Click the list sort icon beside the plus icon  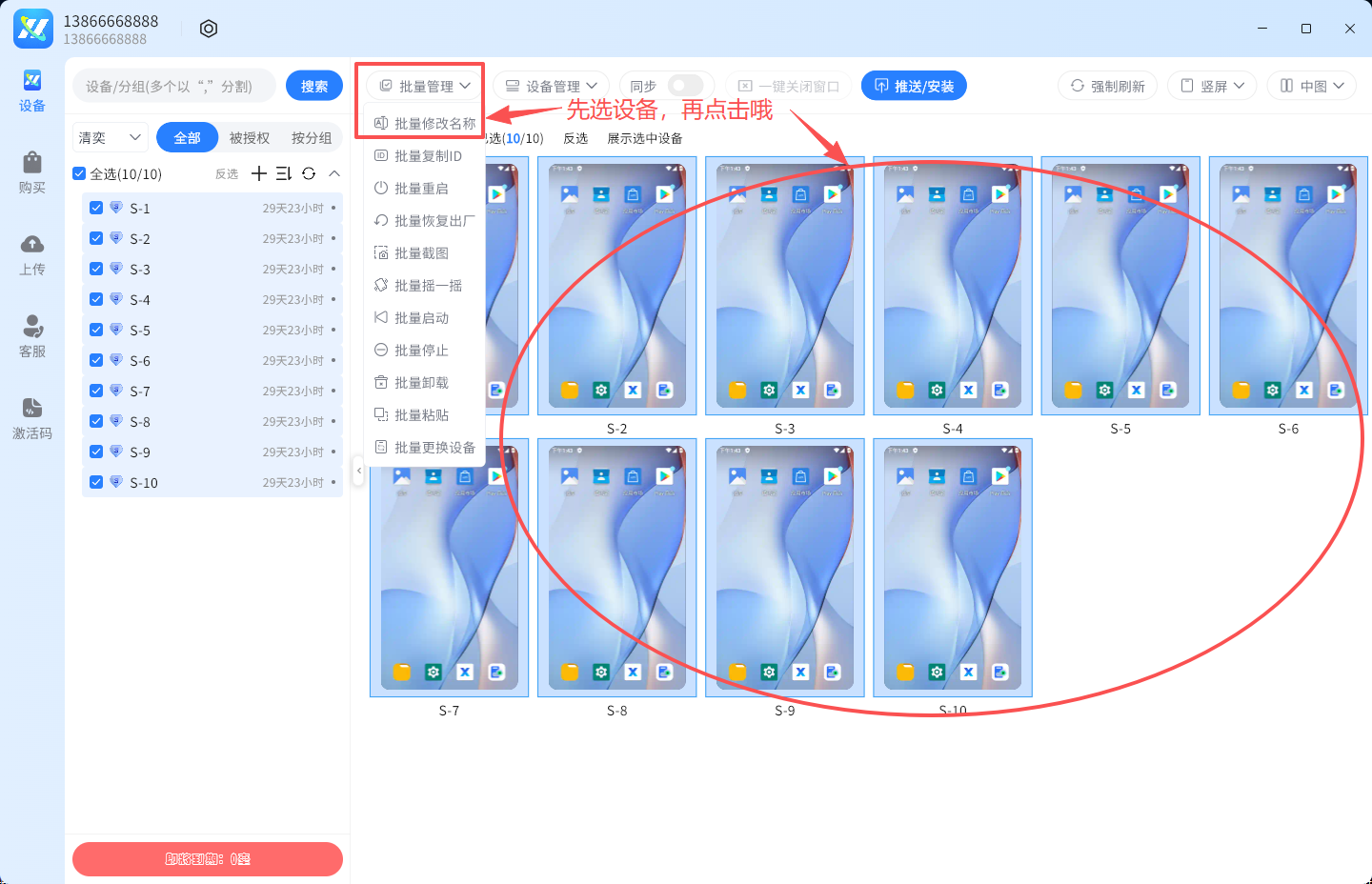click(284, 173)
